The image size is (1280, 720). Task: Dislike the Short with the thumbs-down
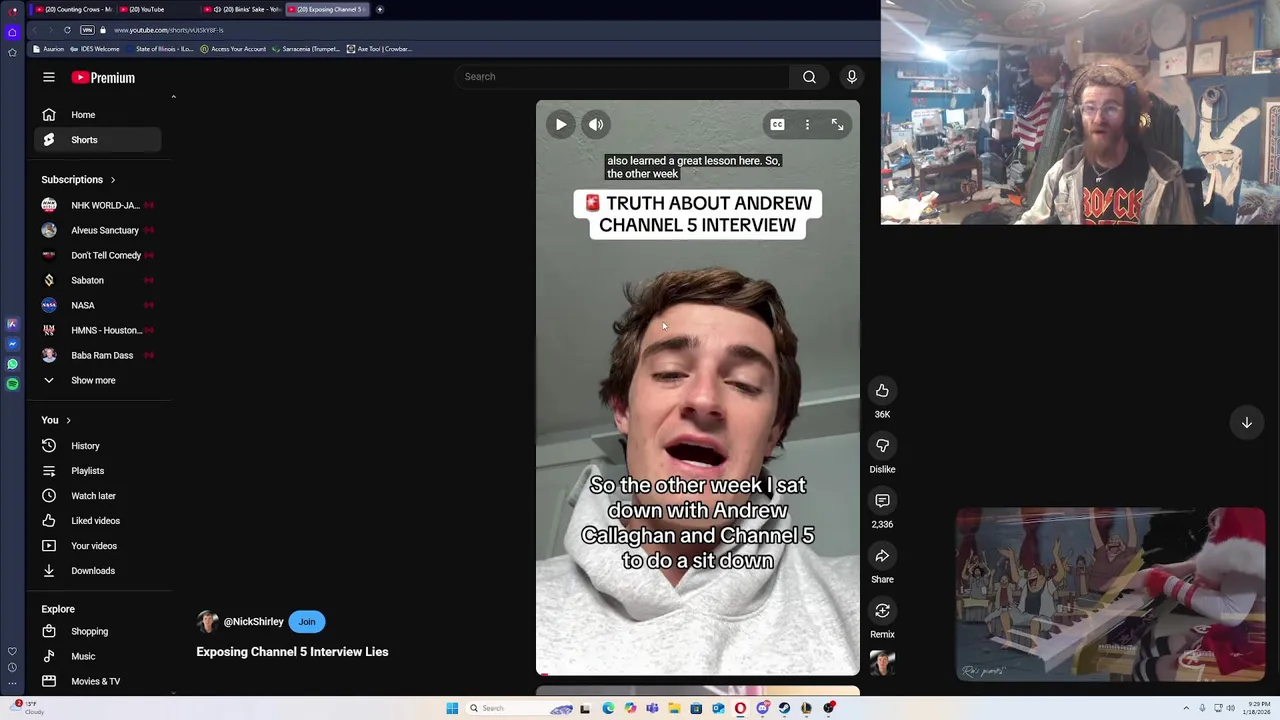click(x=882, y=446)
